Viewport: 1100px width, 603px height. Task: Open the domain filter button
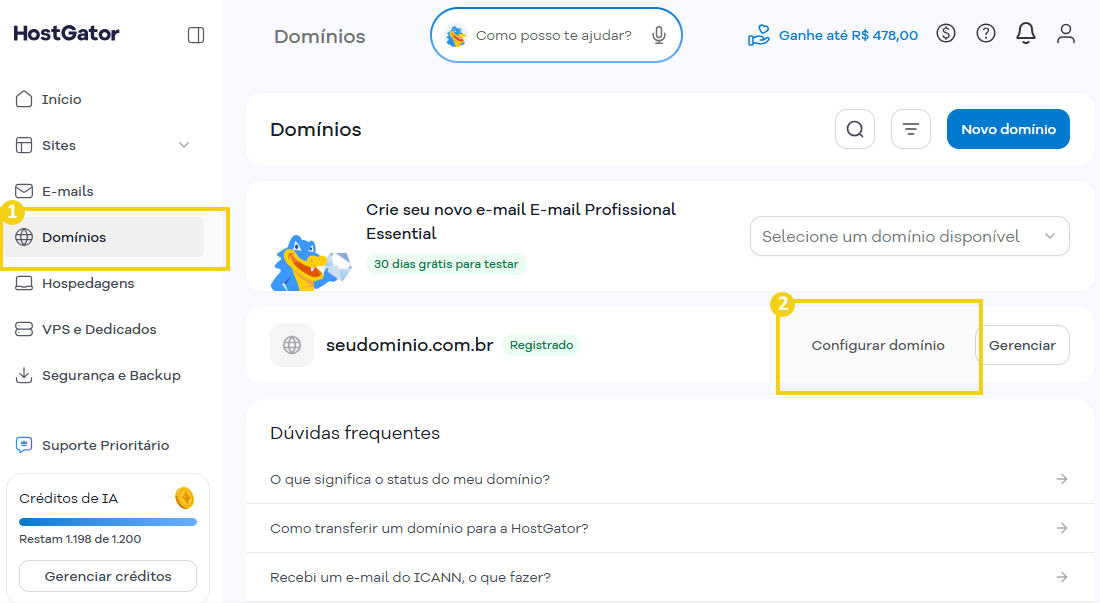click(x=911, y=129)
